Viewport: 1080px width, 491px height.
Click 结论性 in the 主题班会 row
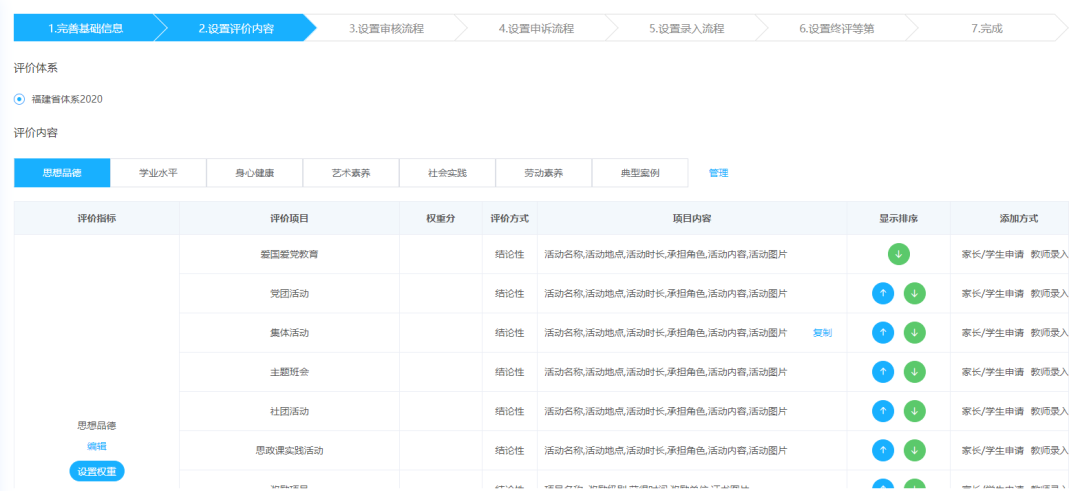click(x=510, y=372)
